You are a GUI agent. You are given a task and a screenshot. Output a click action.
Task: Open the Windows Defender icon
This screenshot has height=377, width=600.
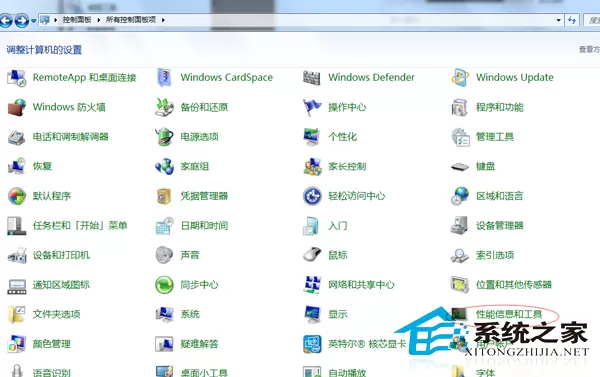pyautogui.click(x=311, y=78)
